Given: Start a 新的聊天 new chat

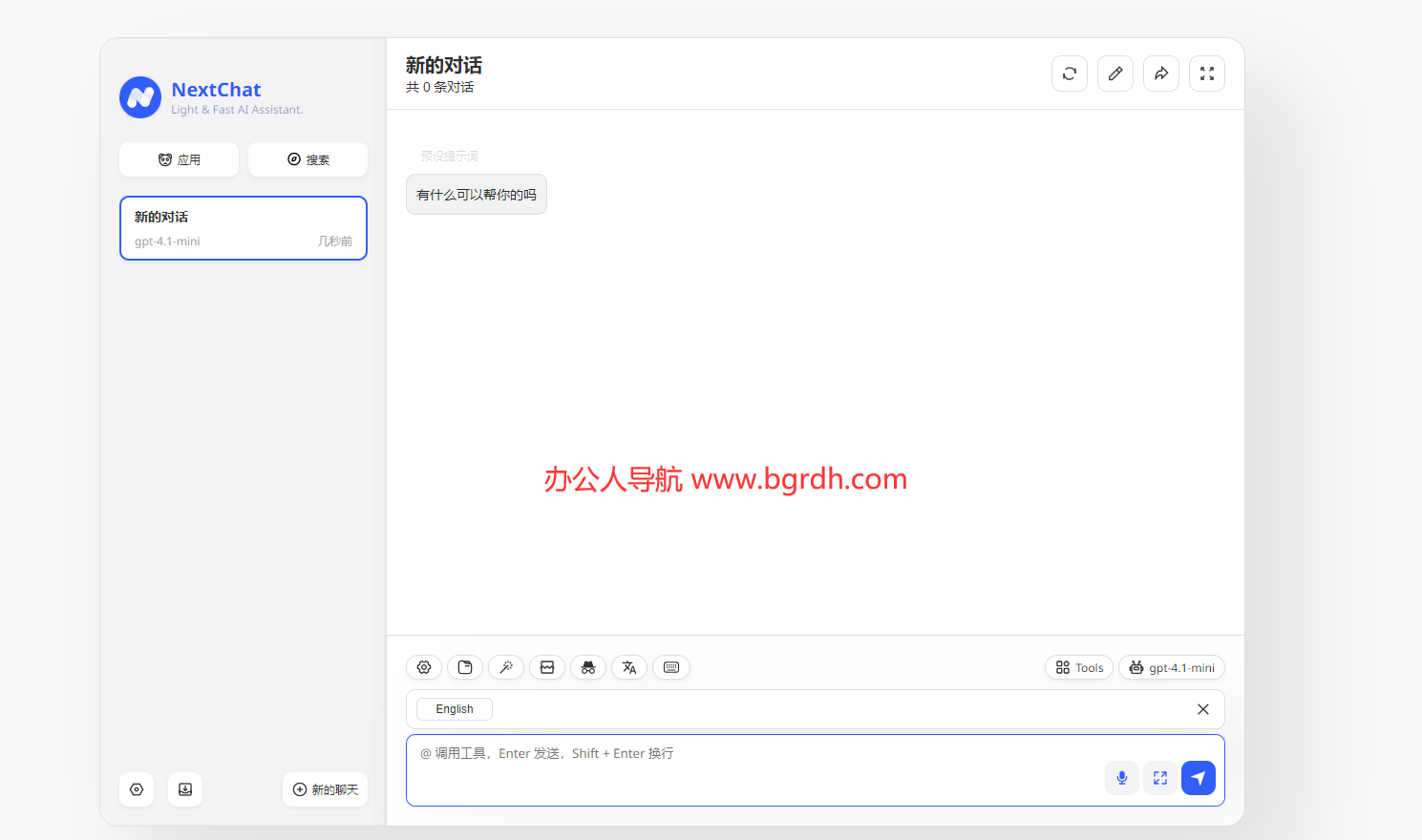Looking at the screenshot, I should [x=325, y=789].
